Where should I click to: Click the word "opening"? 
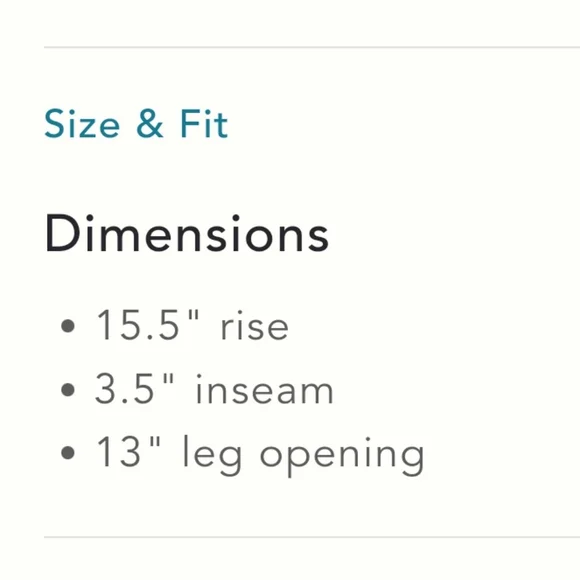pos(342,457)
